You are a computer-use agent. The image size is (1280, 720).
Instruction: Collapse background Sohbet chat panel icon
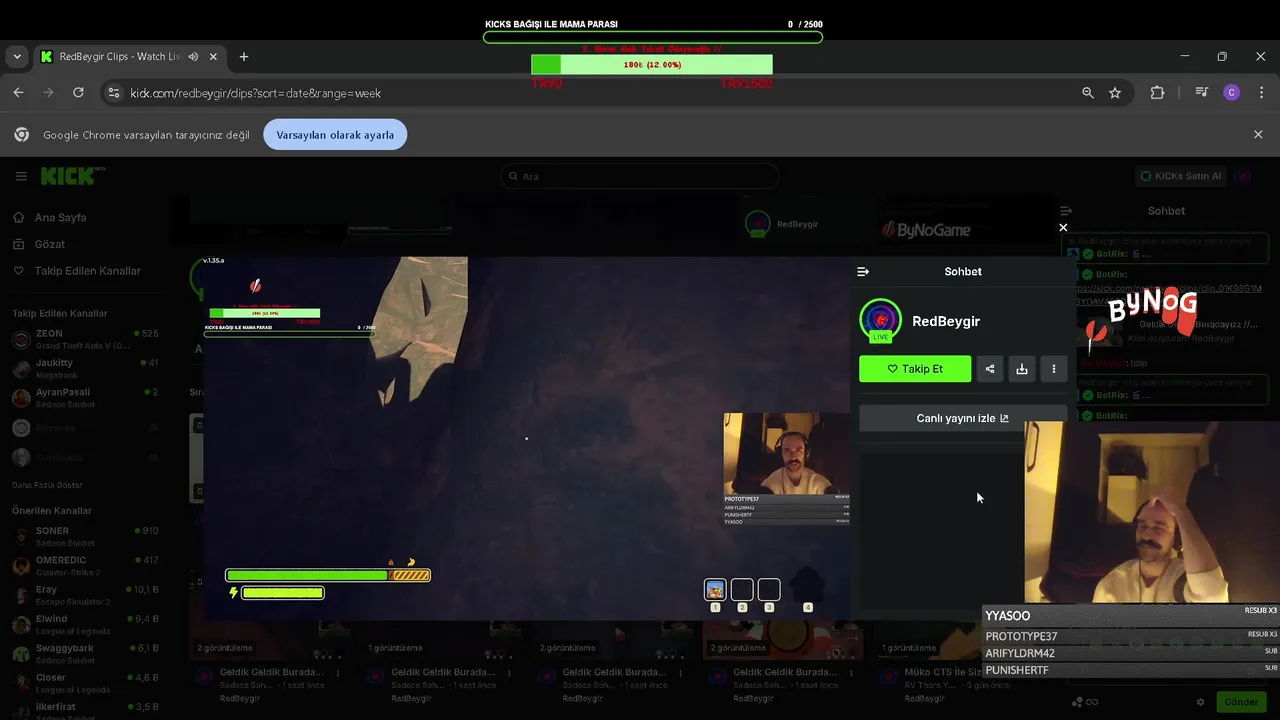1066,211
